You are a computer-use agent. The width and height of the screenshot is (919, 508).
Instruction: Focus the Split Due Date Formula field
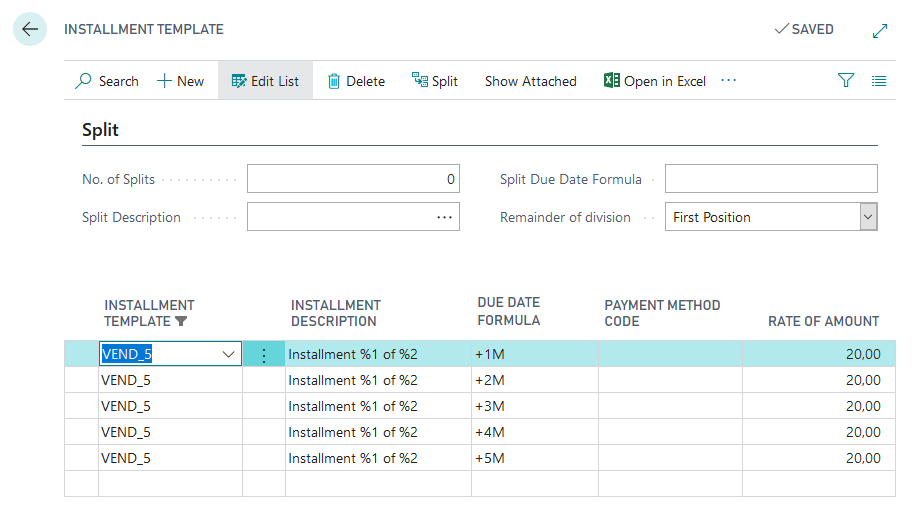click(770, 179)
